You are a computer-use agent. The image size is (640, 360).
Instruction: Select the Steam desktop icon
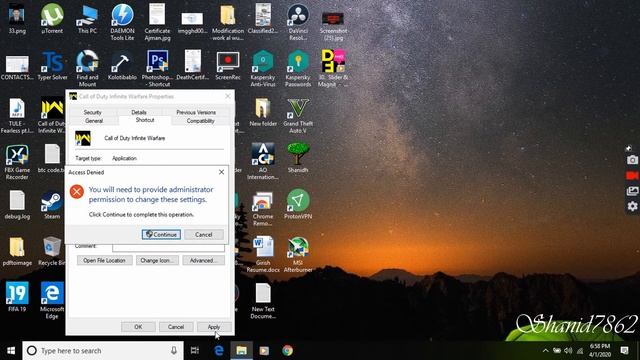click(x=52, y=204)
